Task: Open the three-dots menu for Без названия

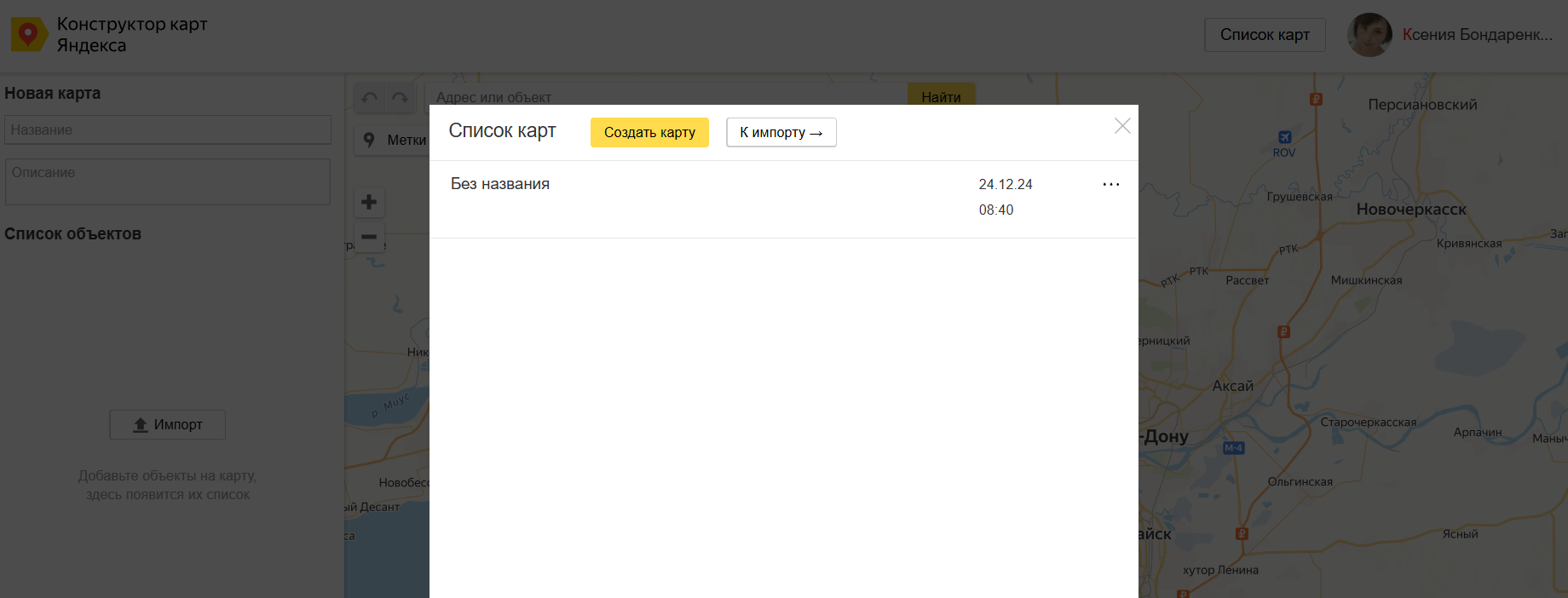Action: [x=1111, y=184]
